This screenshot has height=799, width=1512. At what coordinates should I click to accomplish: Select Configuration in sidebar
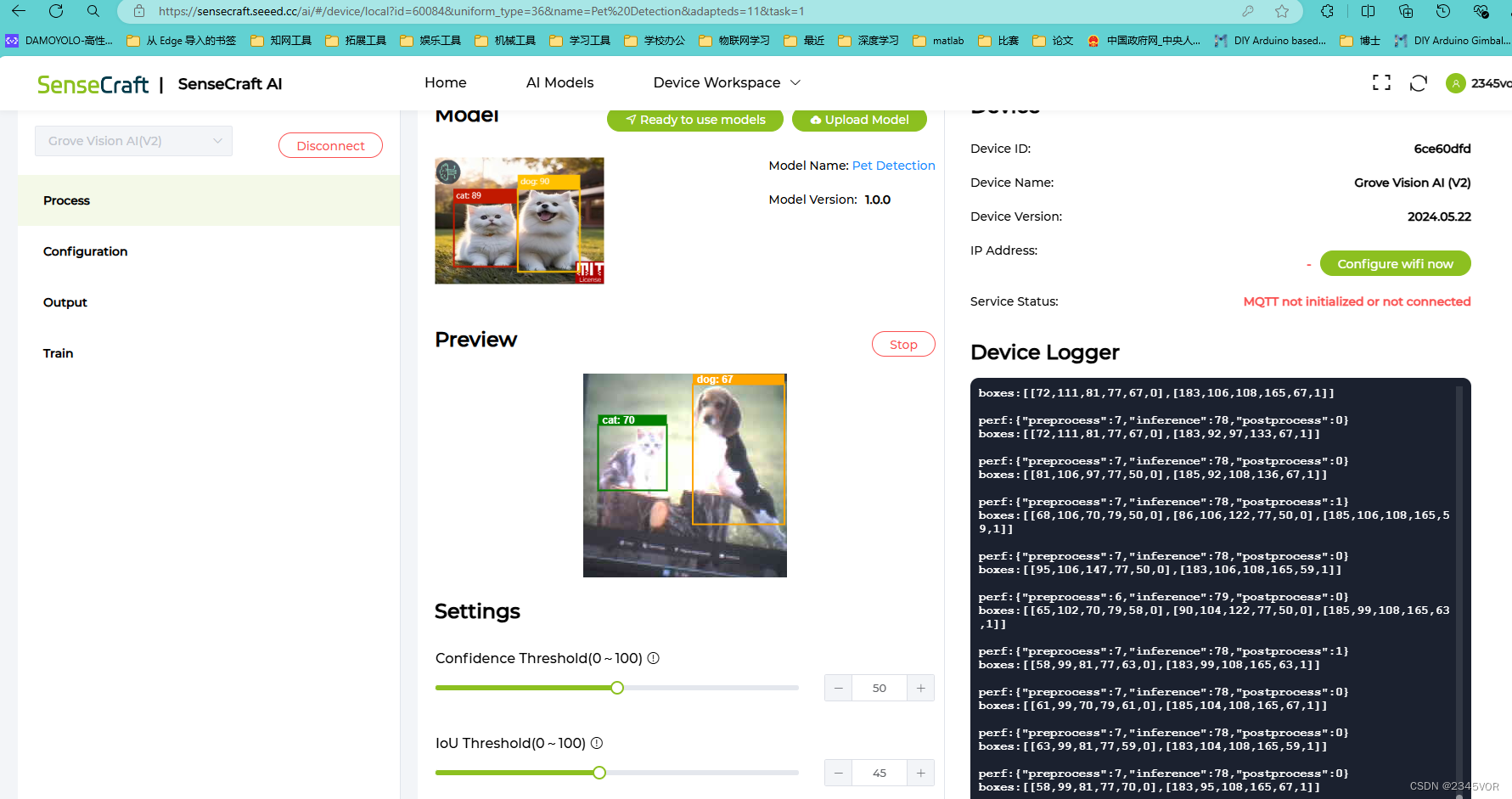[x=209, y=251]
